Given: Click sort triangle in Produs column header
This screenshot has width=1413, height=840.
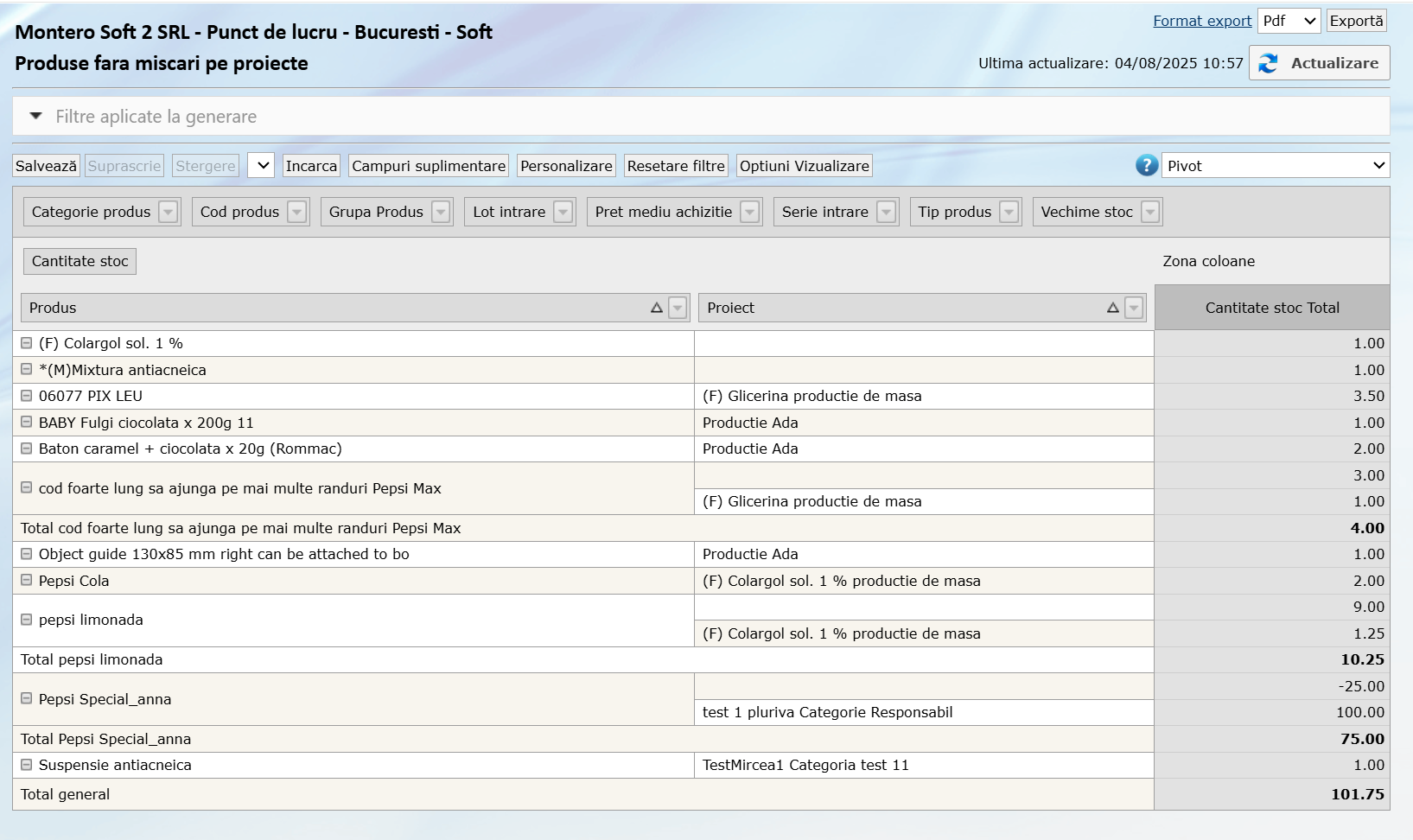Looking at the screenshot, I should 657,308.
